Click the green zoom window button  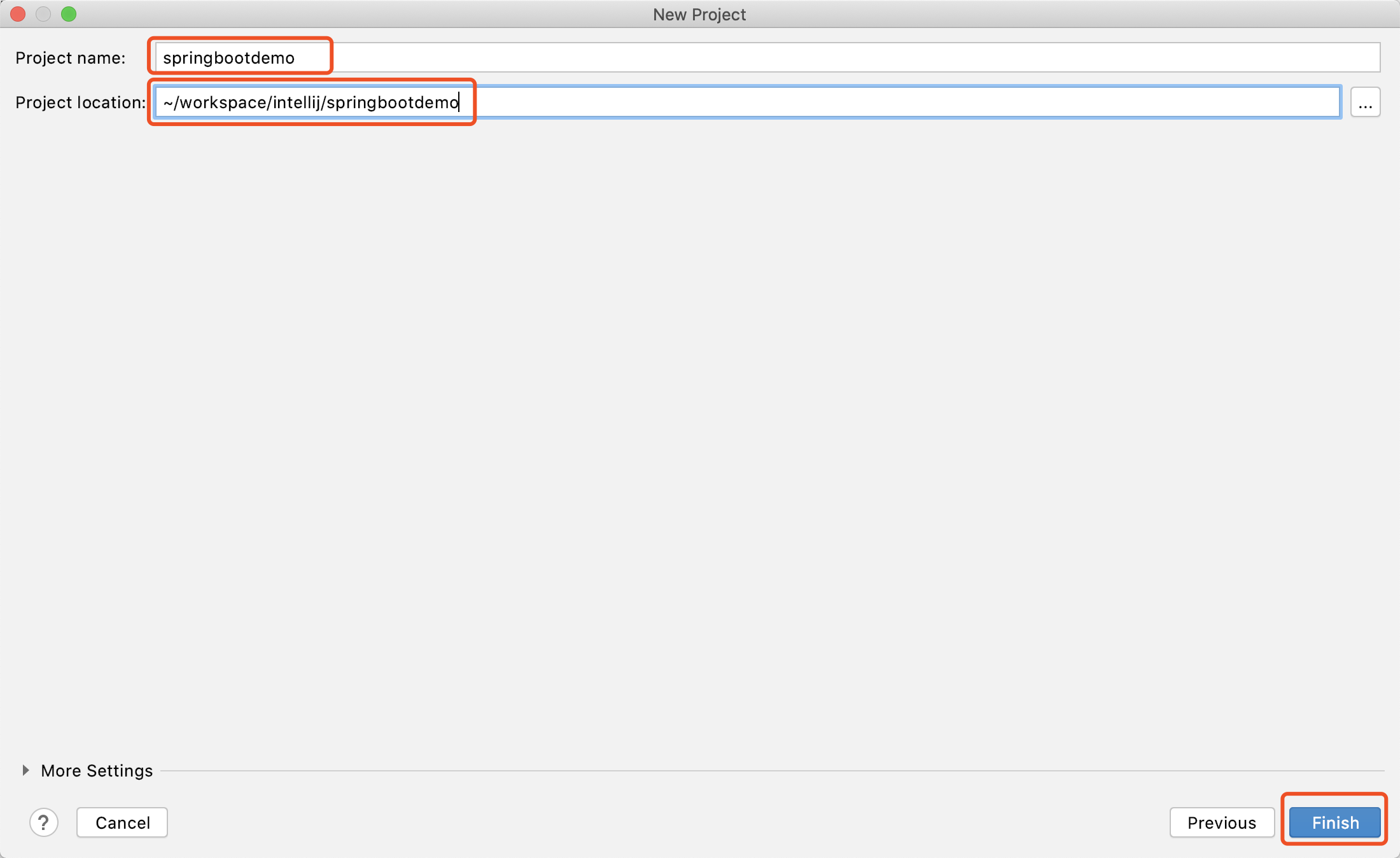pos(69,14)
